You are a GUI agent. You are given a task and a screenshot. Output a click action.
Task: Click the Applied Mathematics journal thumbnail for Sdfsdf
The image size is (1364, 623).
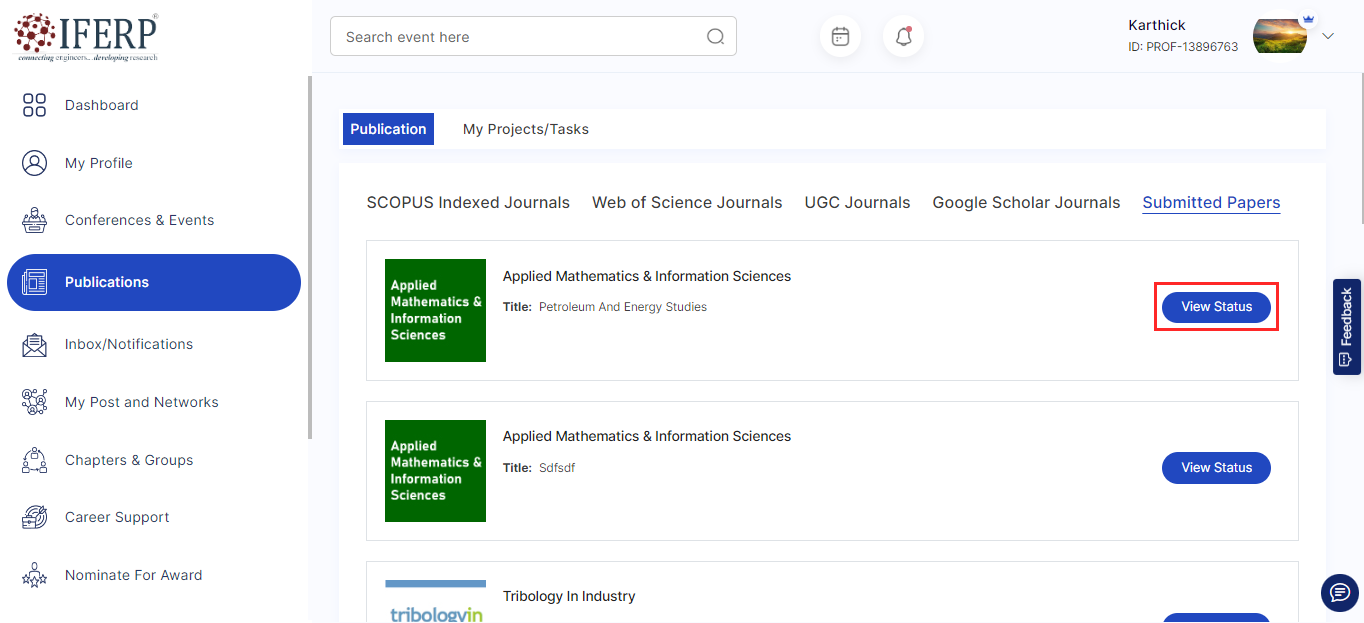point(435,471)
